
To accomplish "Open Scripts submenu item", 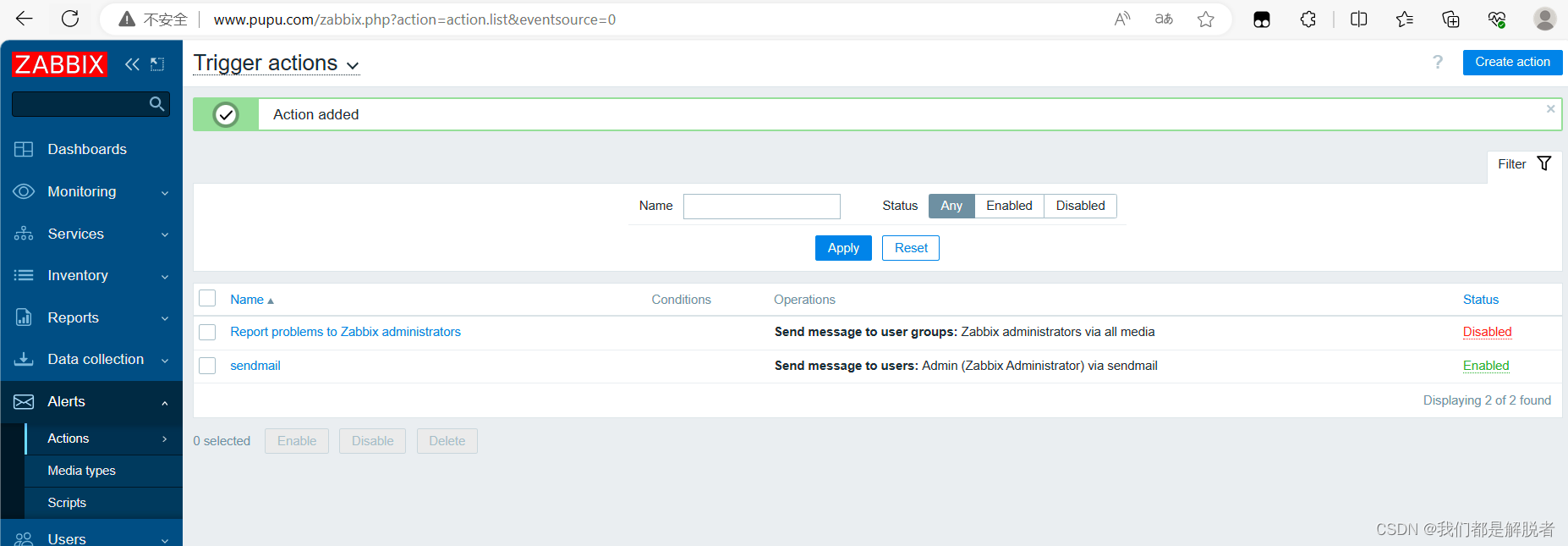I will 103,503.
